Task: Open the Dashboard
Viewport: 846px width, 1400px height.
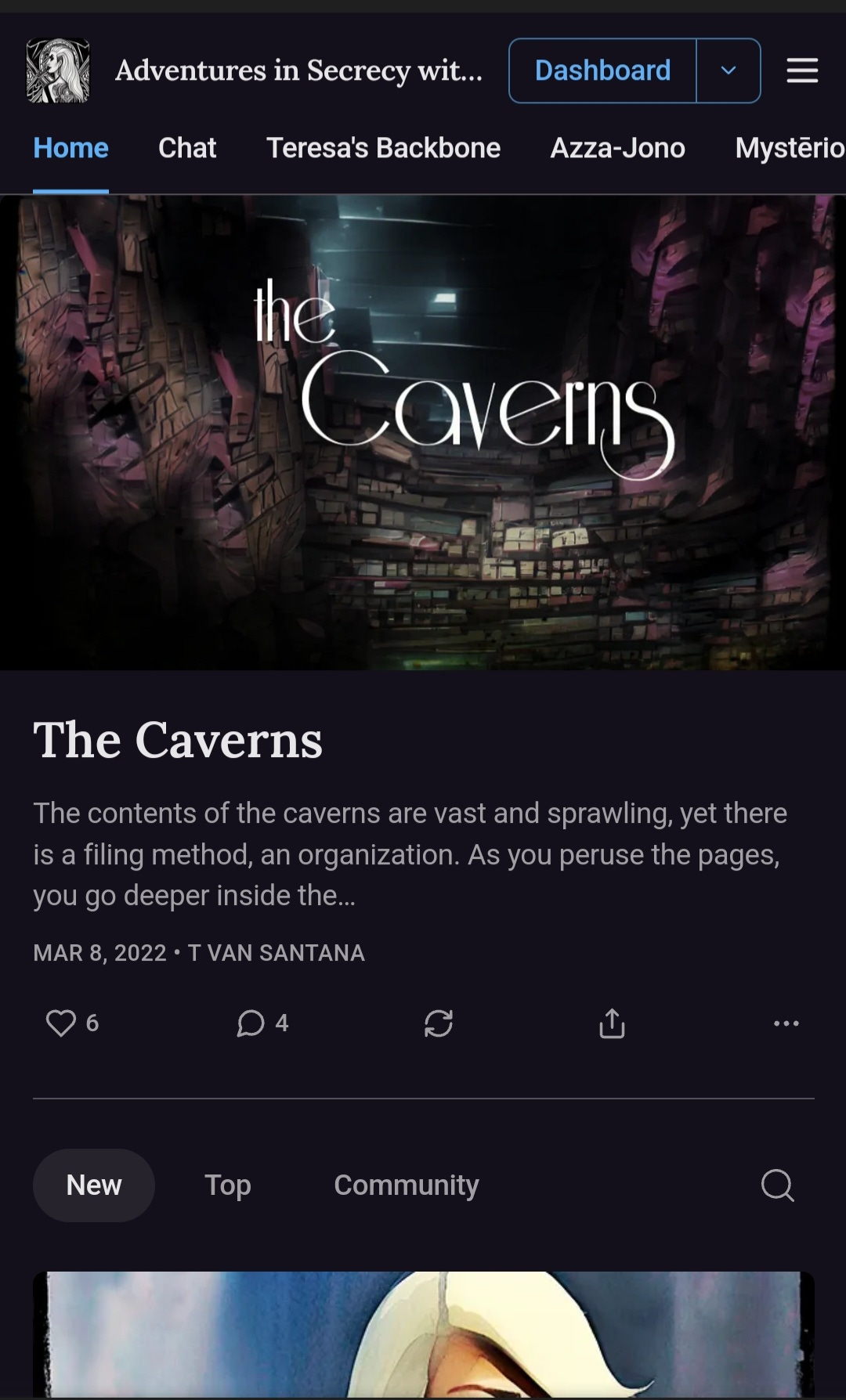Action: (x=602, y=70)
